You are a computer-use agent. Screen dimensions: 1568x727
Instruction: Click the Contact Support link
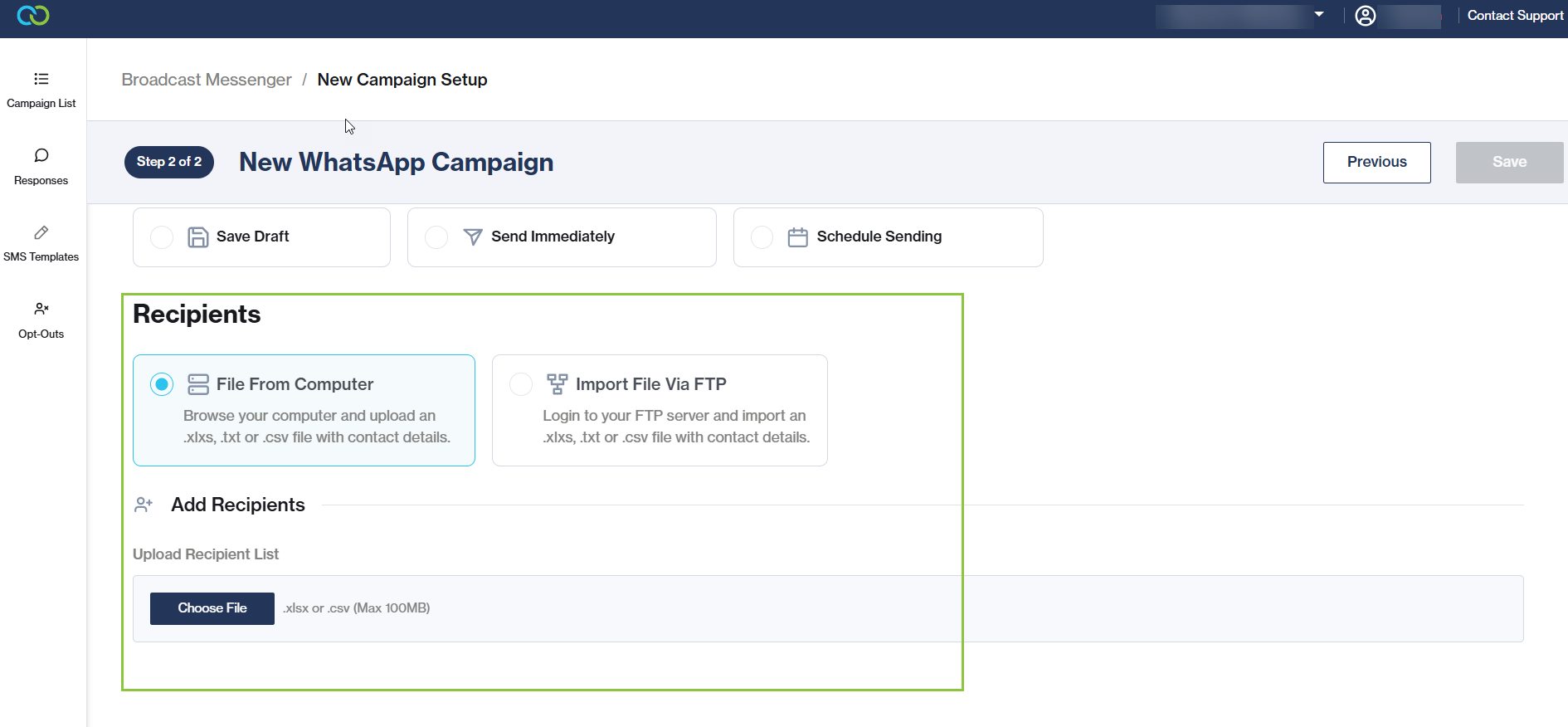(1515, 16)
